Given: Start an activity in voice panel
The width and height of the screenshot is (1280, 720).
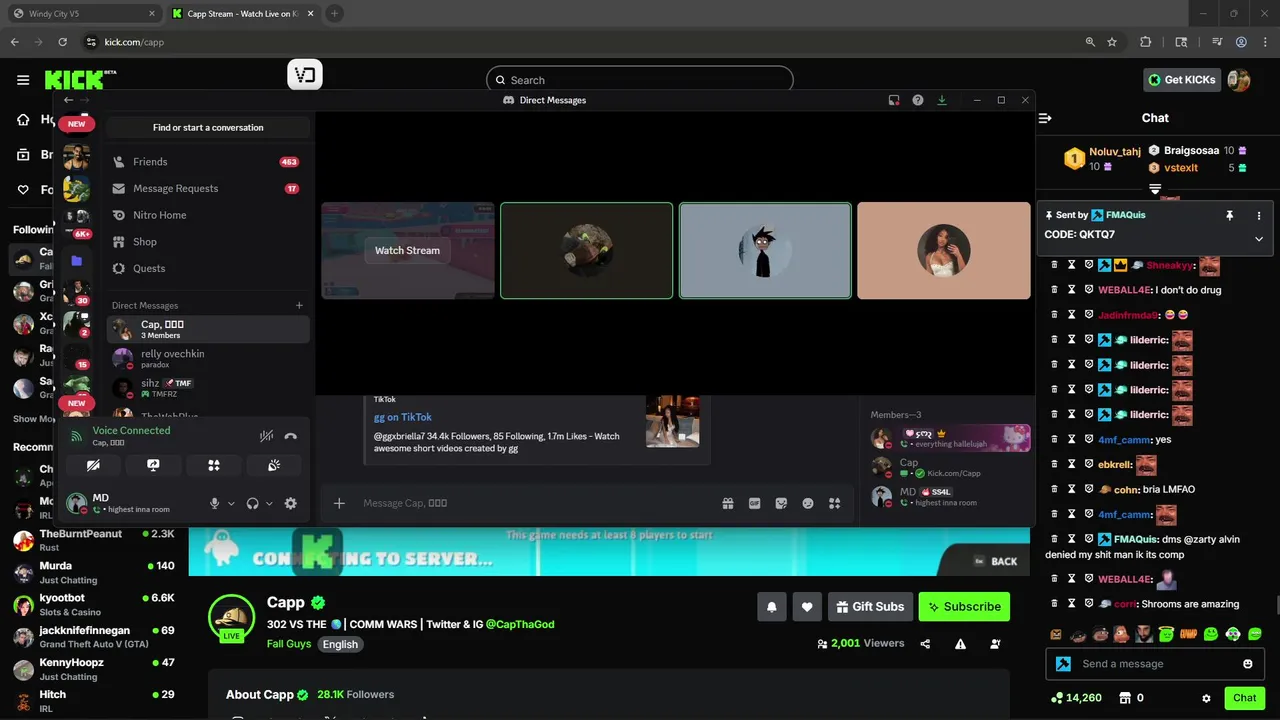Looking at the screenshot, I should point(213,465).
